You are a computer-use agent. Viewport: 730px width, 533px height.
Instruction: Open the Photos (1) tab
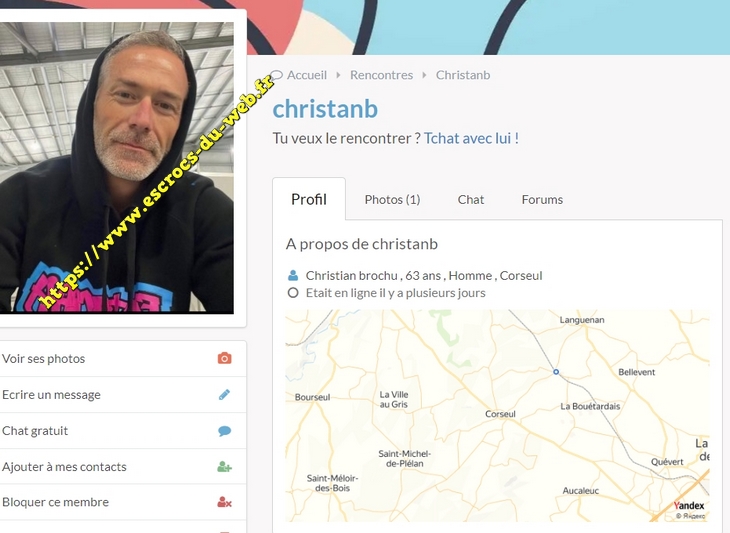pos(392,200)
